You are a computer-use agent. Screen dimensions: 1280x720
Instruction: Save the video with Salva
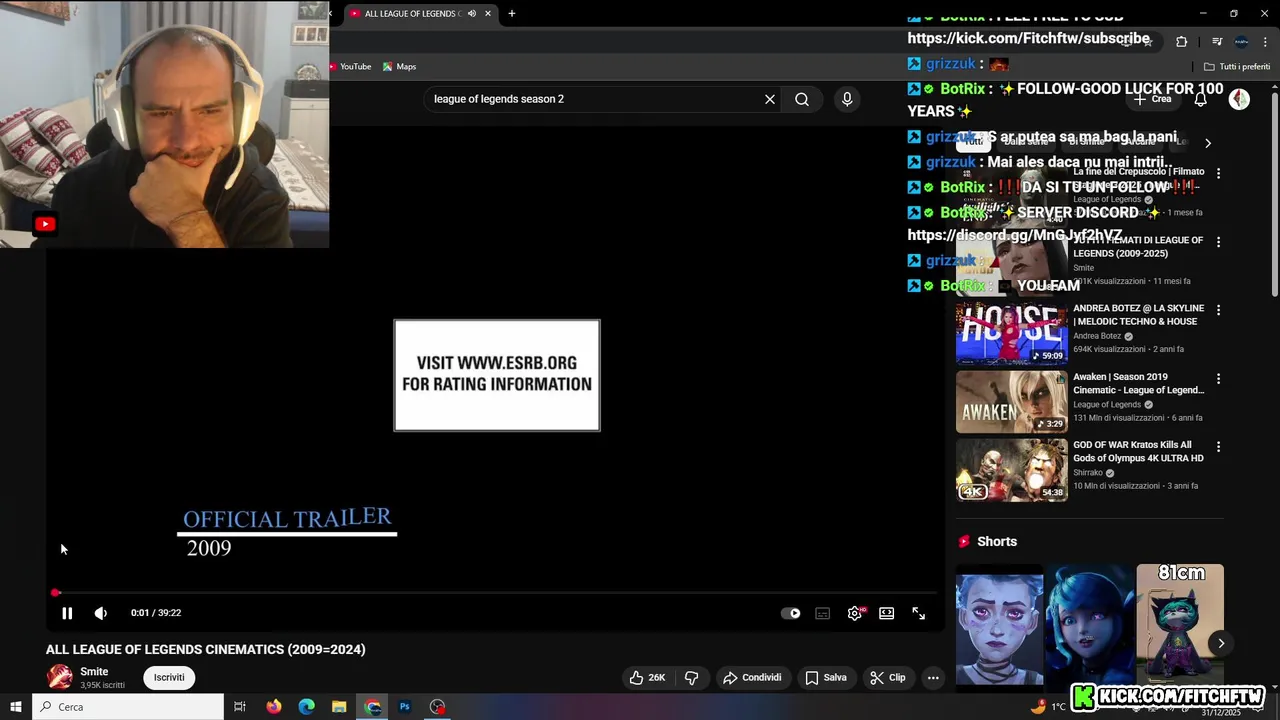coord(826,677)
